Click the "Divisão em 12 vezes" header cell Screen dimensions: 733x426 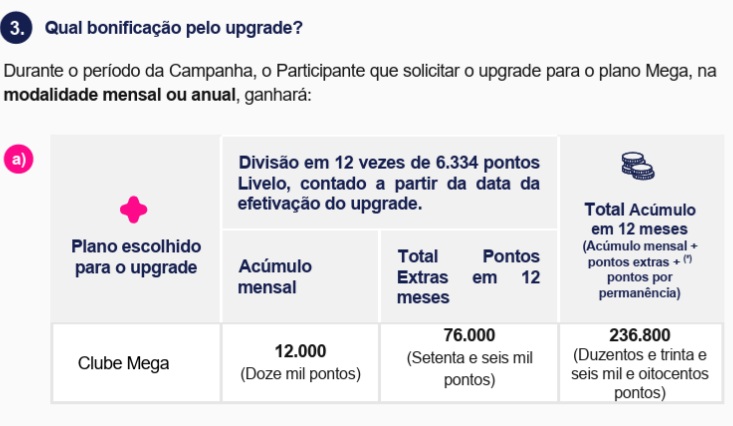(x=389, y=183)
